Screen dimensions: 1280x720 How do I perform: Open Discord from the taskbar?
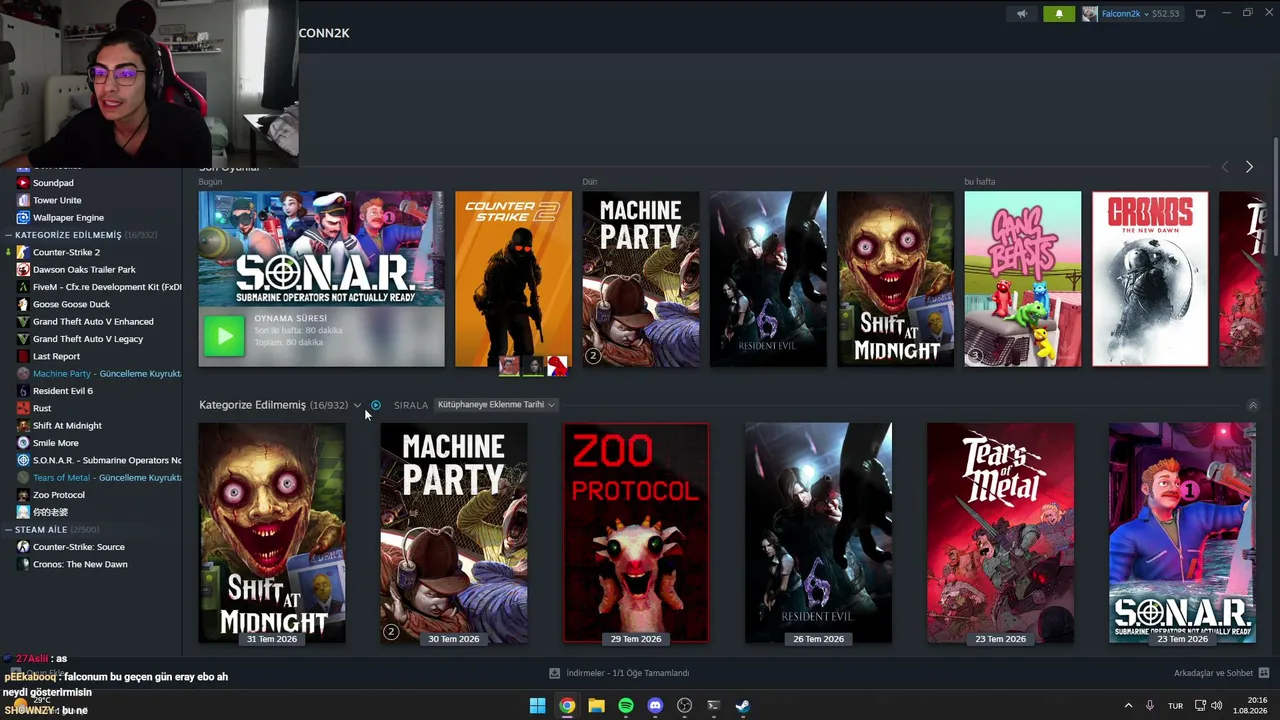pyautogui.click(x=655, y=706)
